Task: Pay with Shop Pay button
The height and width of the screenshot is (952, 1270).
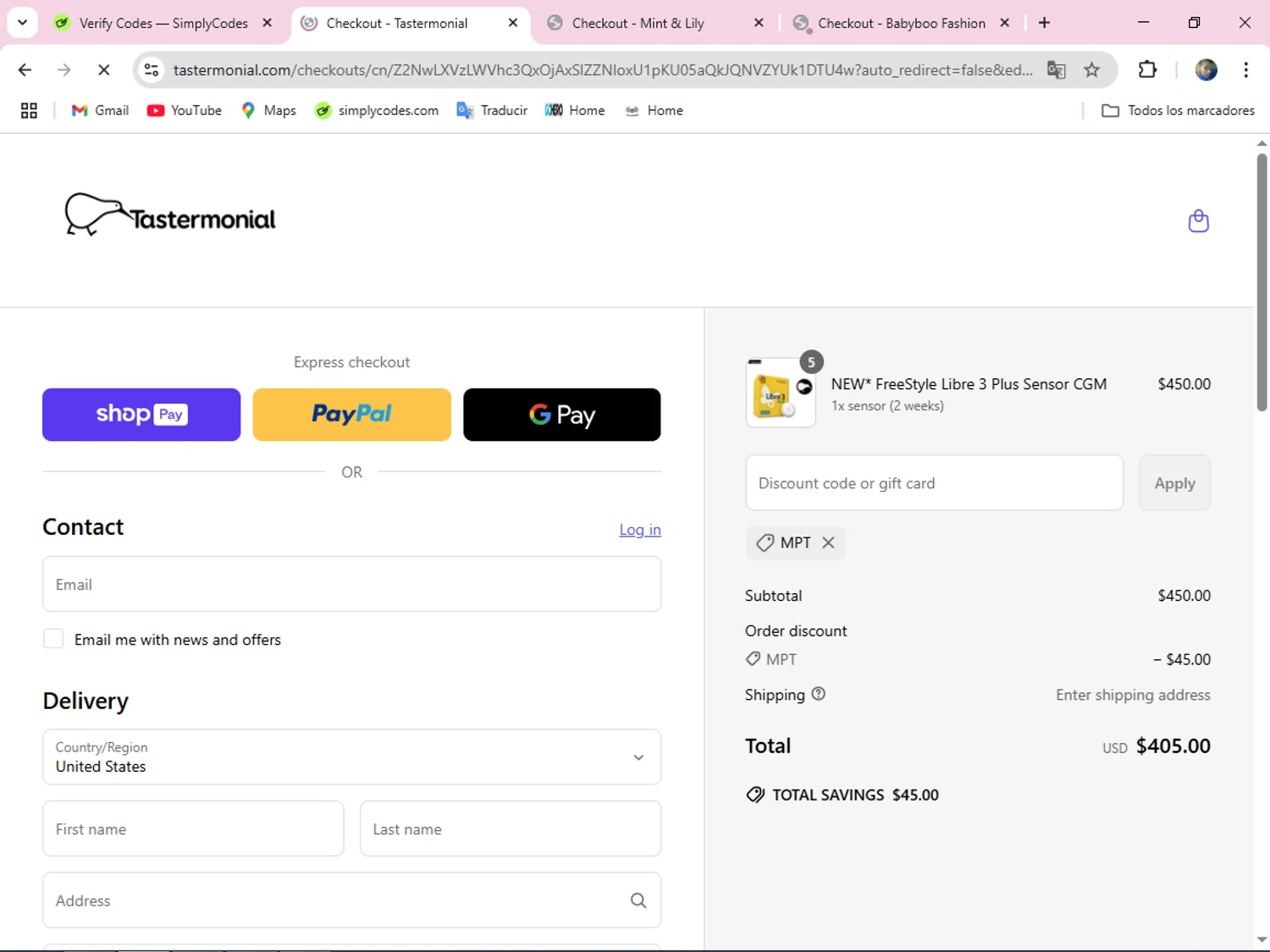Action: pyautogui.click(x=141, y=415)
